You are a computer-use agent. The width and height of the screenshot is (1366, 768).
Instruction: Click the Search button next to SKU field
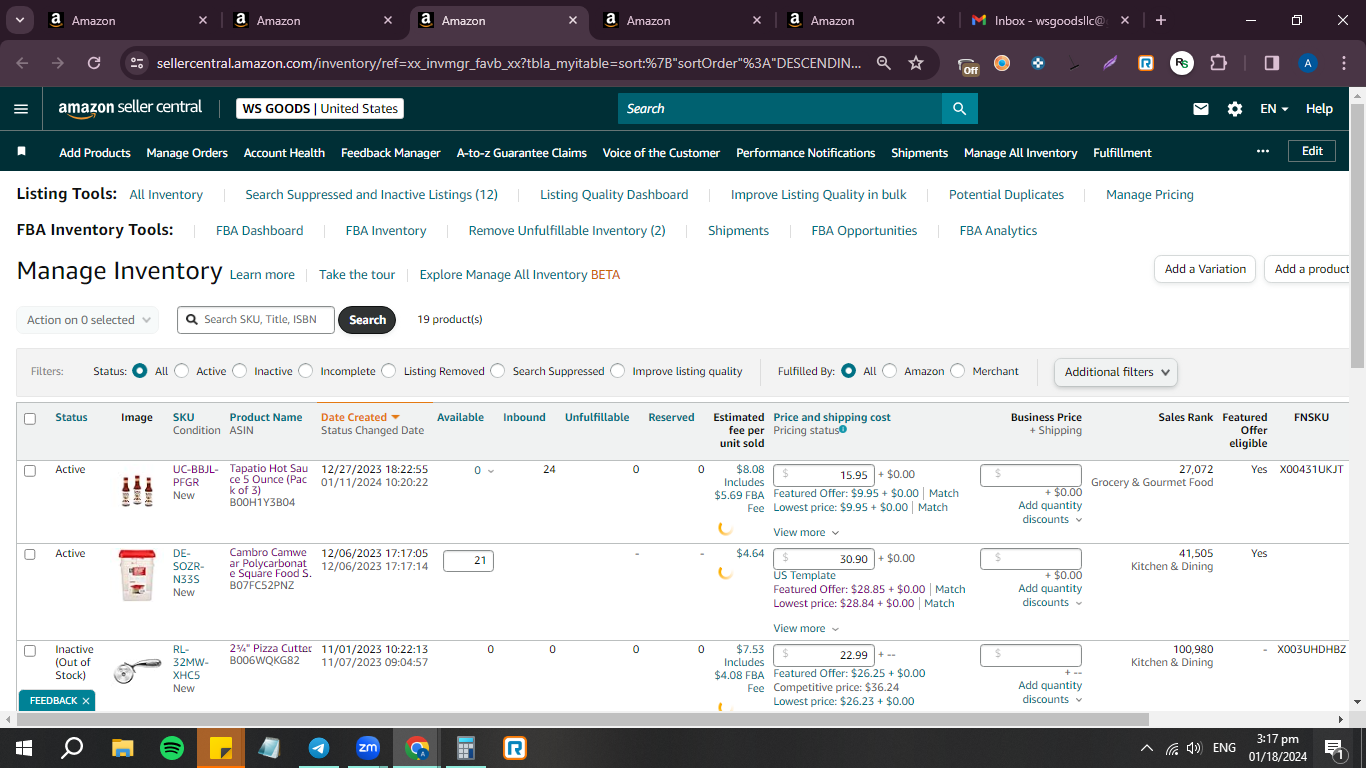click(367, 320)
